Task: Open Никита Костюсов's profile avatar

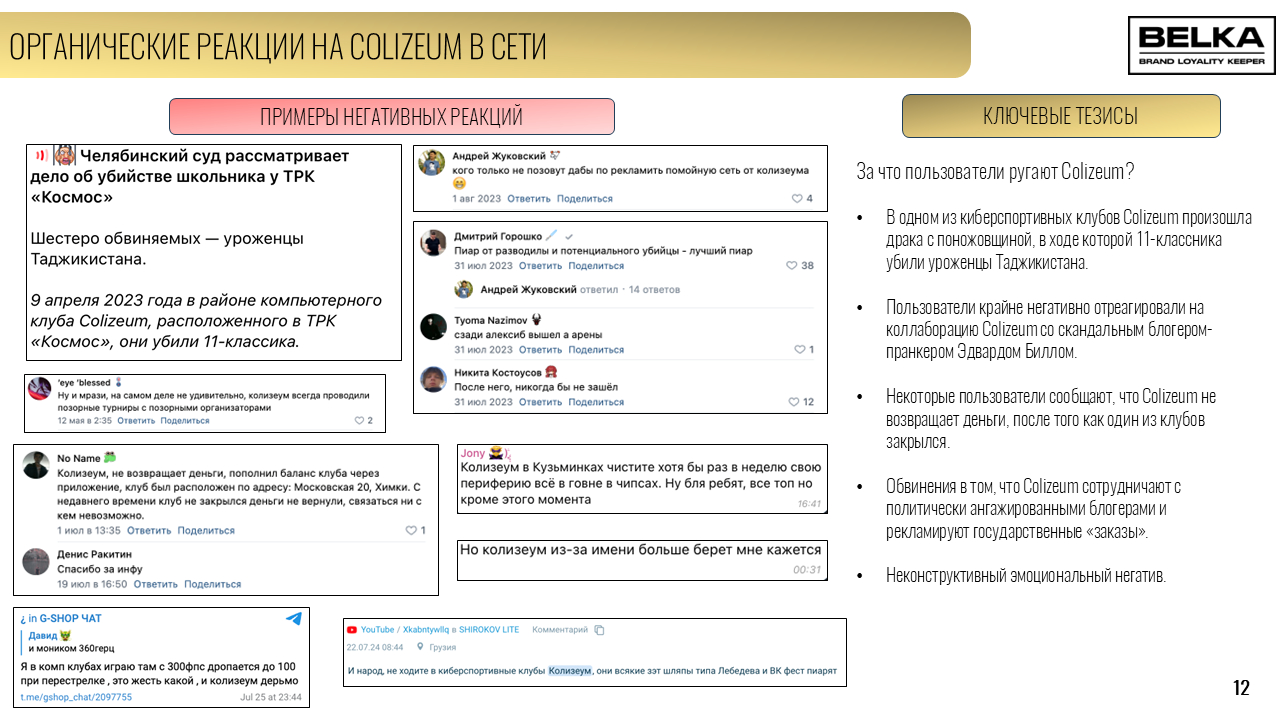Action: click(433, 379)
